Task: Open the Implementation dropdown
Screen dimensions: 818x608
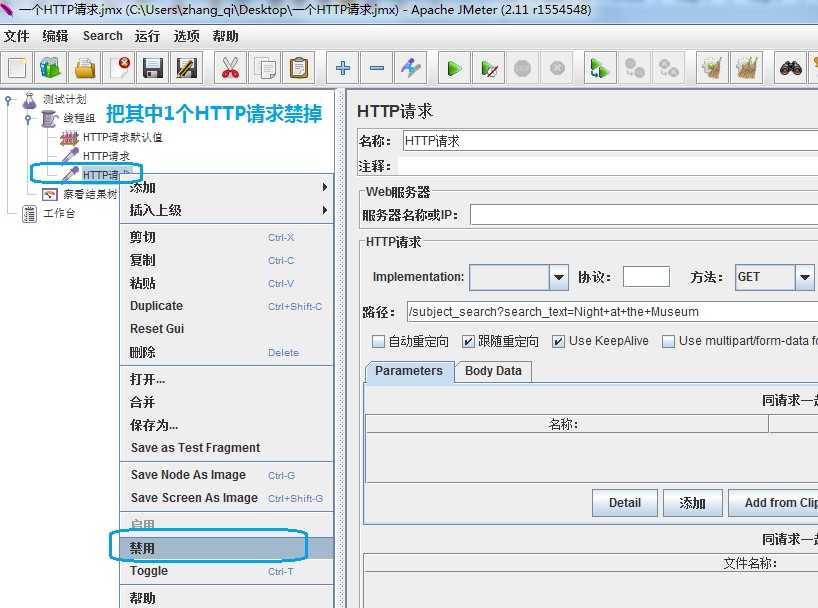Action: [x=559, y=277]
